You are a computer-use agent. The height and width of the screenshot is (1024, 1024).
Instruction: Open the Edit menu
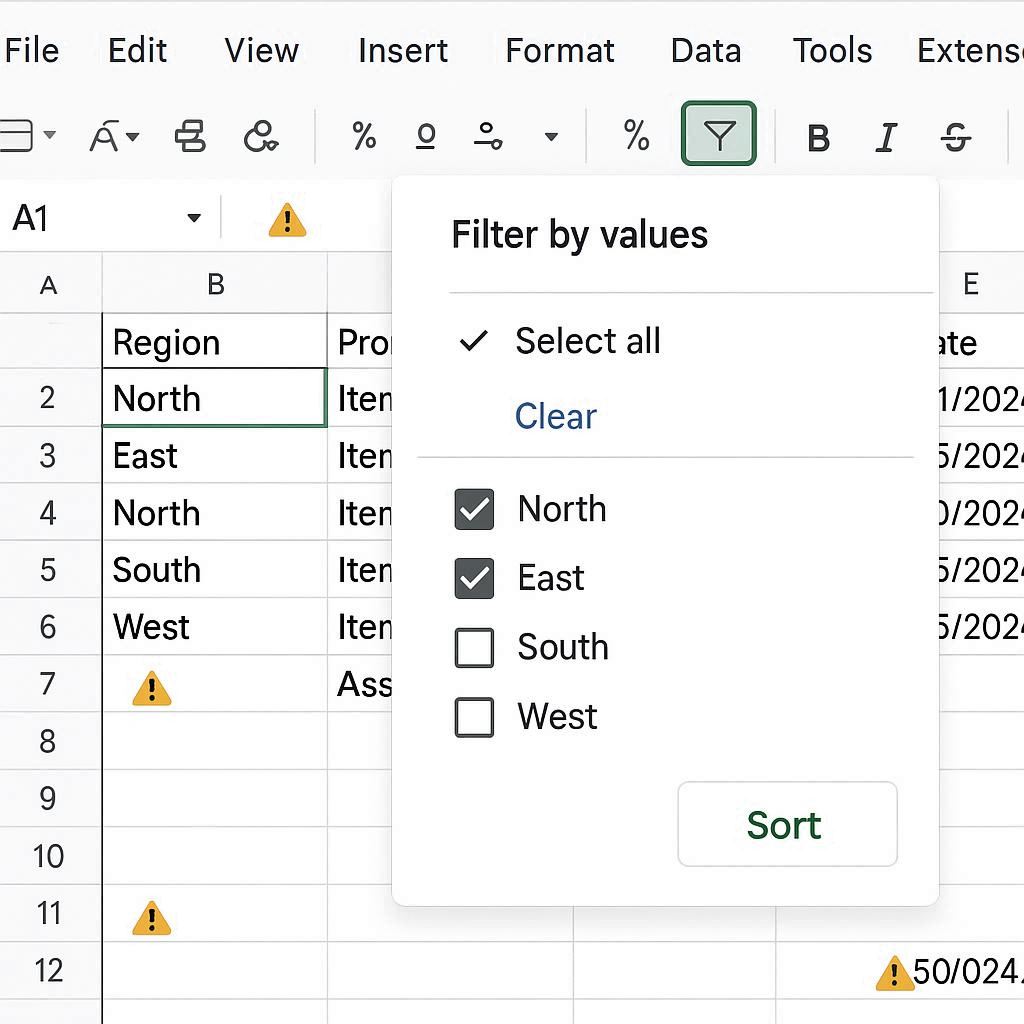click(x=137, y=51)
